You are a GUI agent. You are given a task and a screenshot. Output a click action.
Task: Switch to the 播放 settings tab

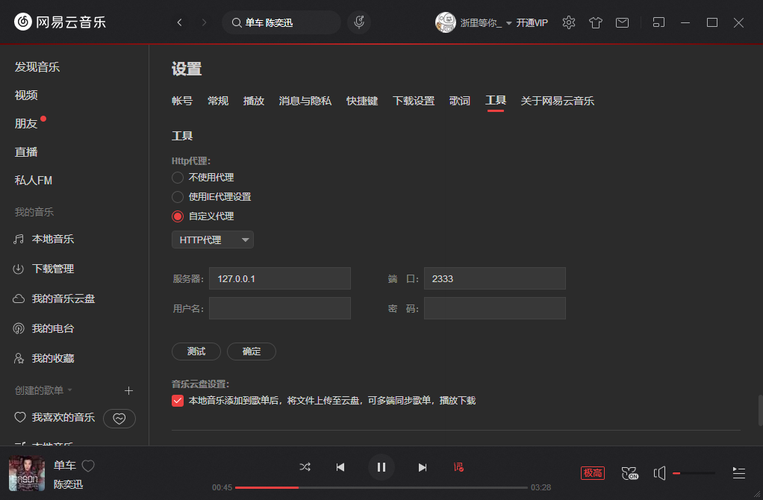click(x=254, y=101)
